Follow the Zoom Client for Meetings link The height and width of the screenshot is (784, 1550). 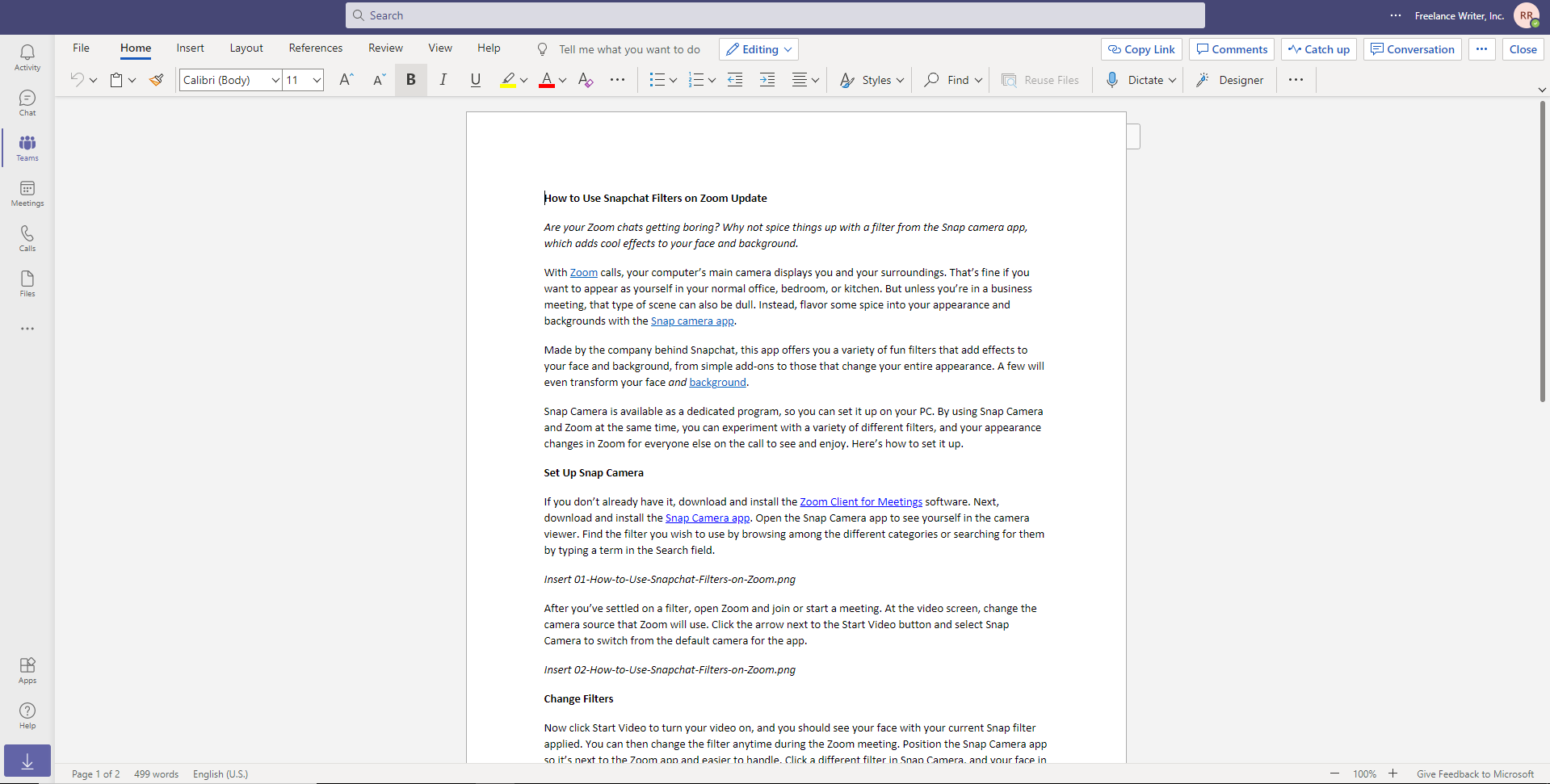tap(861, 502)
